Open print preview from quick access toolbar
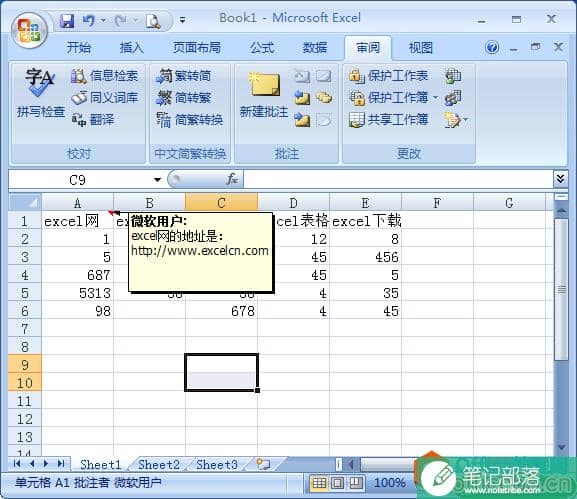Screen dimensions: 577x499 (x=153, y=21)
